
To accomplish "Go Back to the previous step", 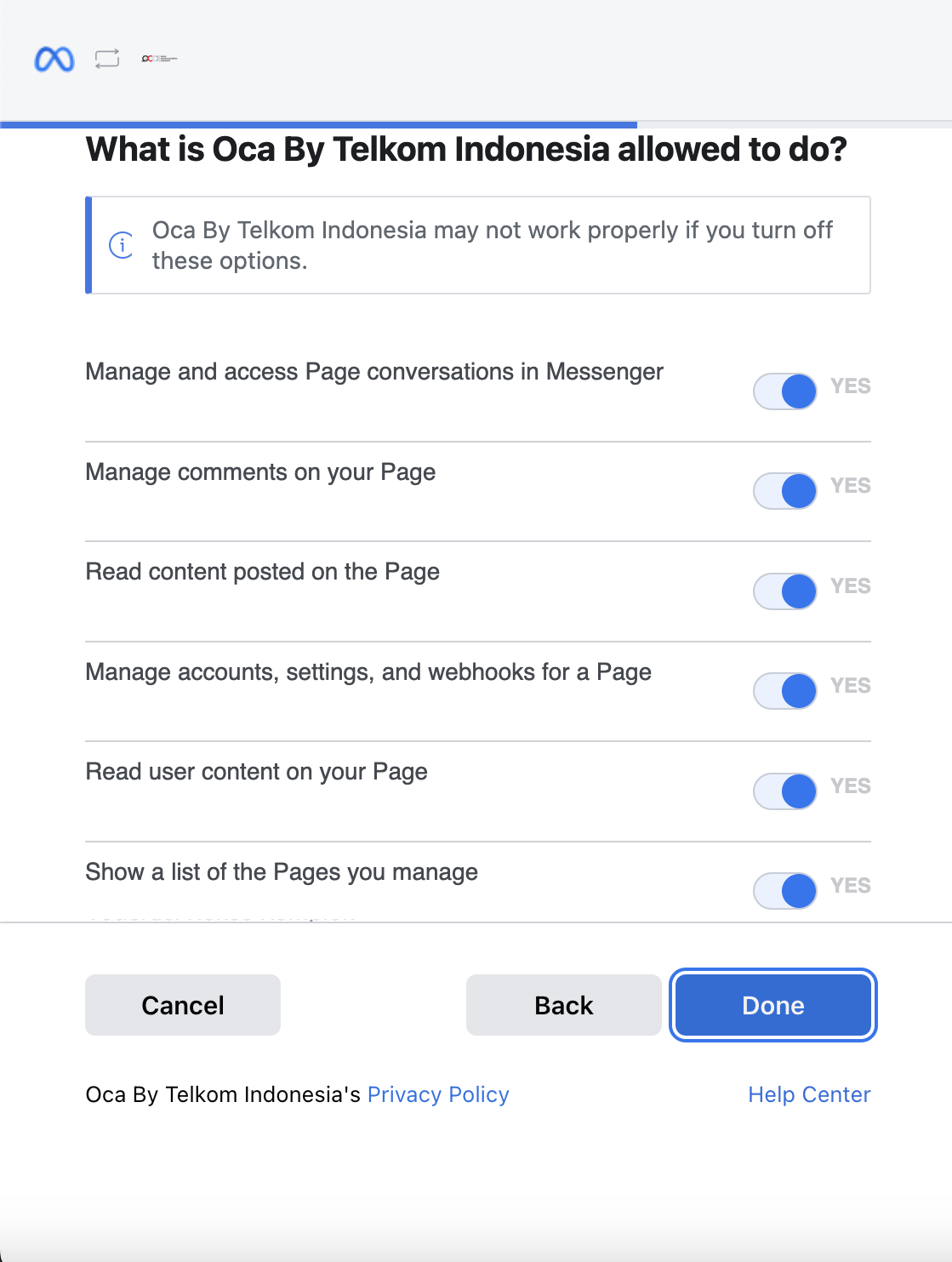I will [563, 1005].
